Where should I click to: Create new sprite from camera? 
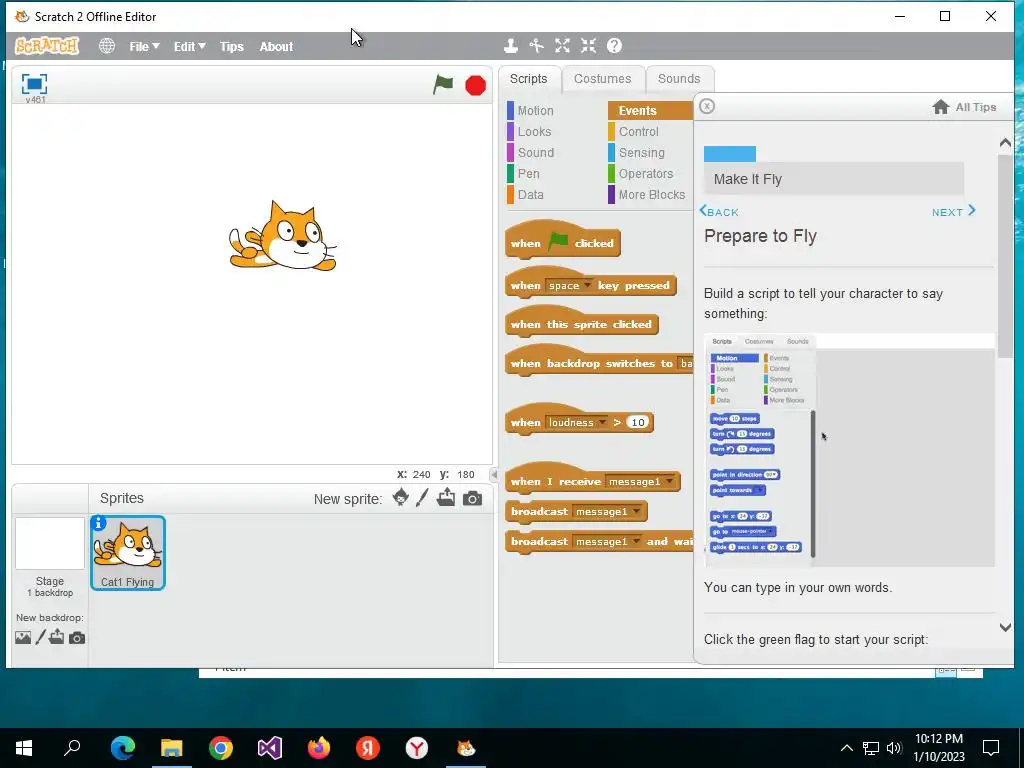point(472,499)
